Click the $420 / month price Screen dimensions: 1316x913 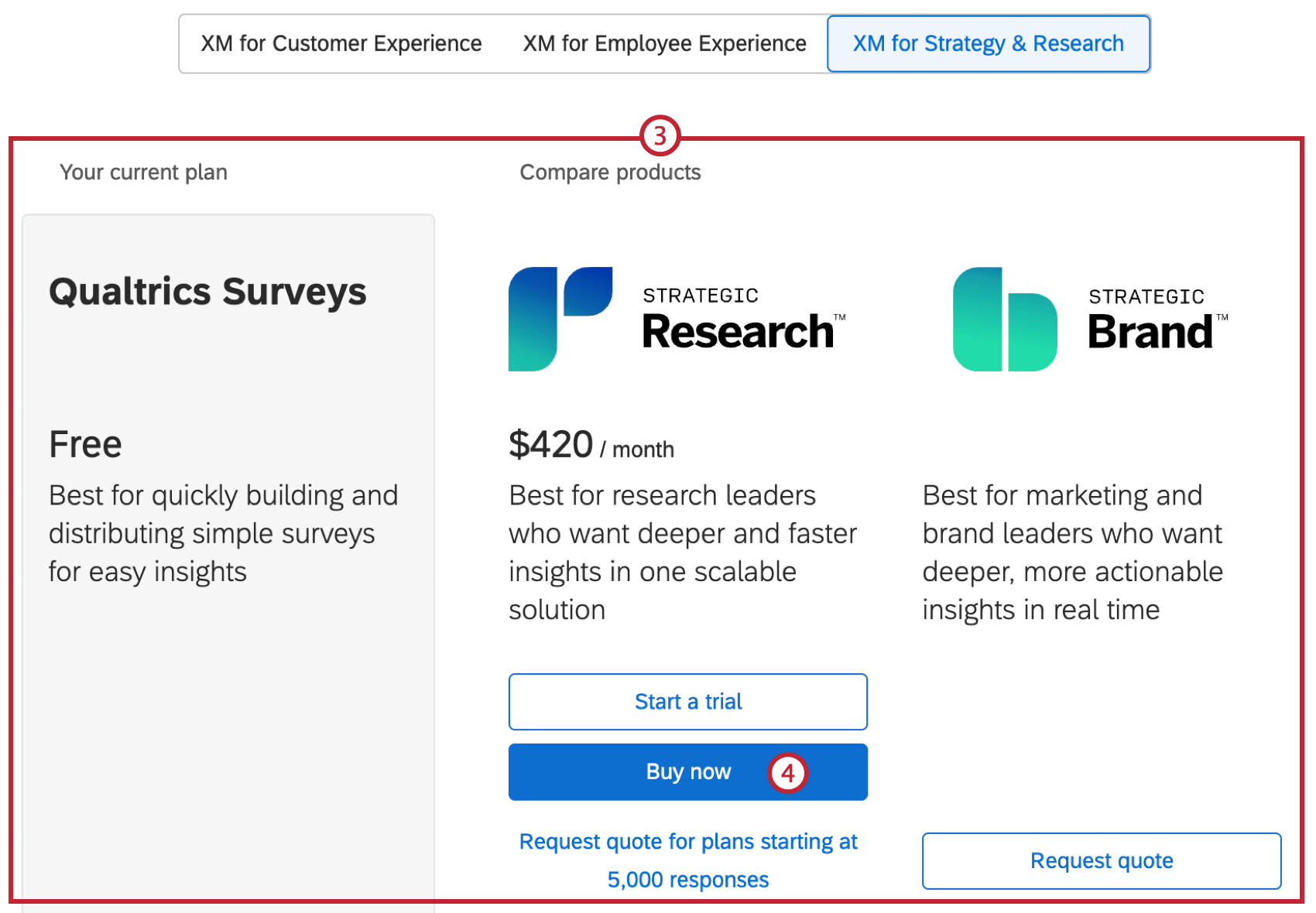[591, 446]
